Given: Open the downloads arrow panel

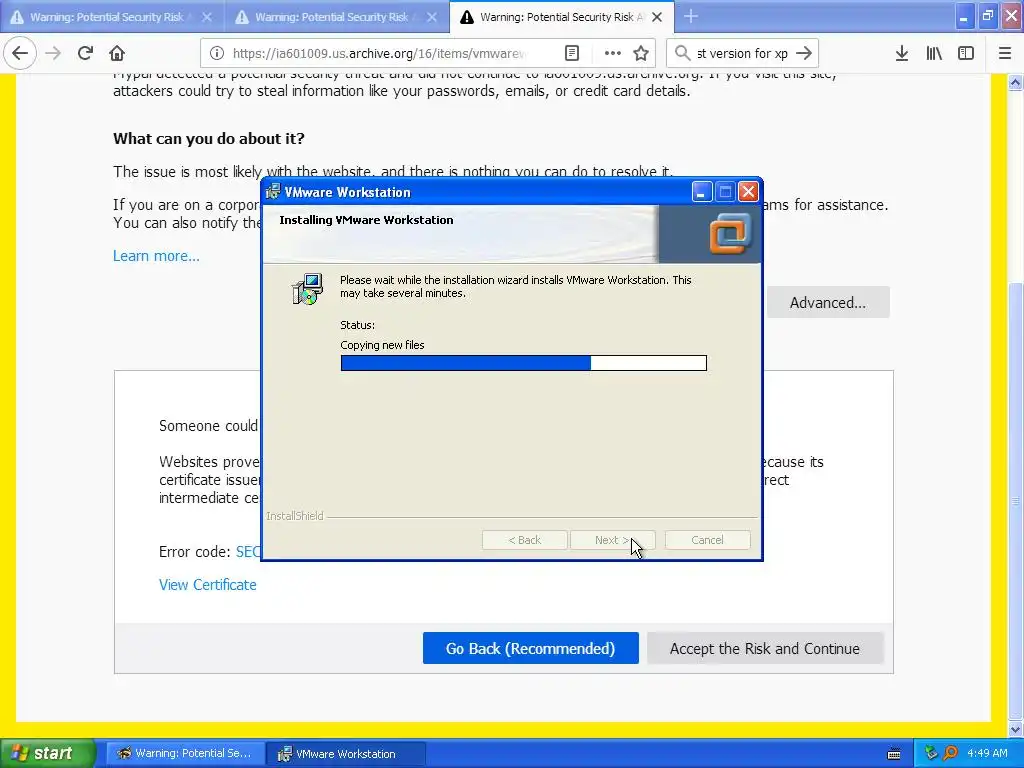Looking at the screenshot, I should tap(902, 53).
